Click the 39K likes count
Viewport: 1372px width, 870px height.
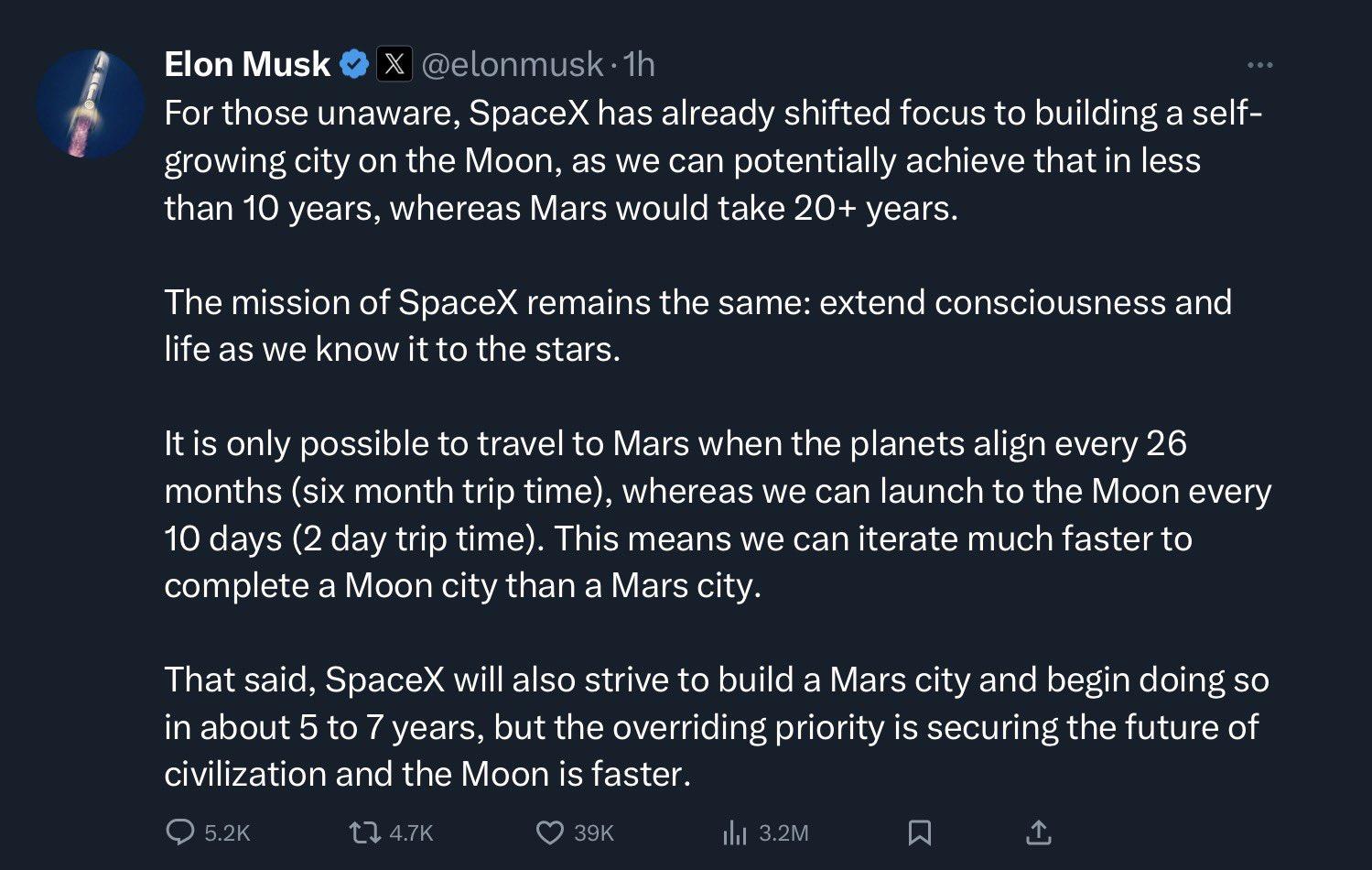pos(594,833)
